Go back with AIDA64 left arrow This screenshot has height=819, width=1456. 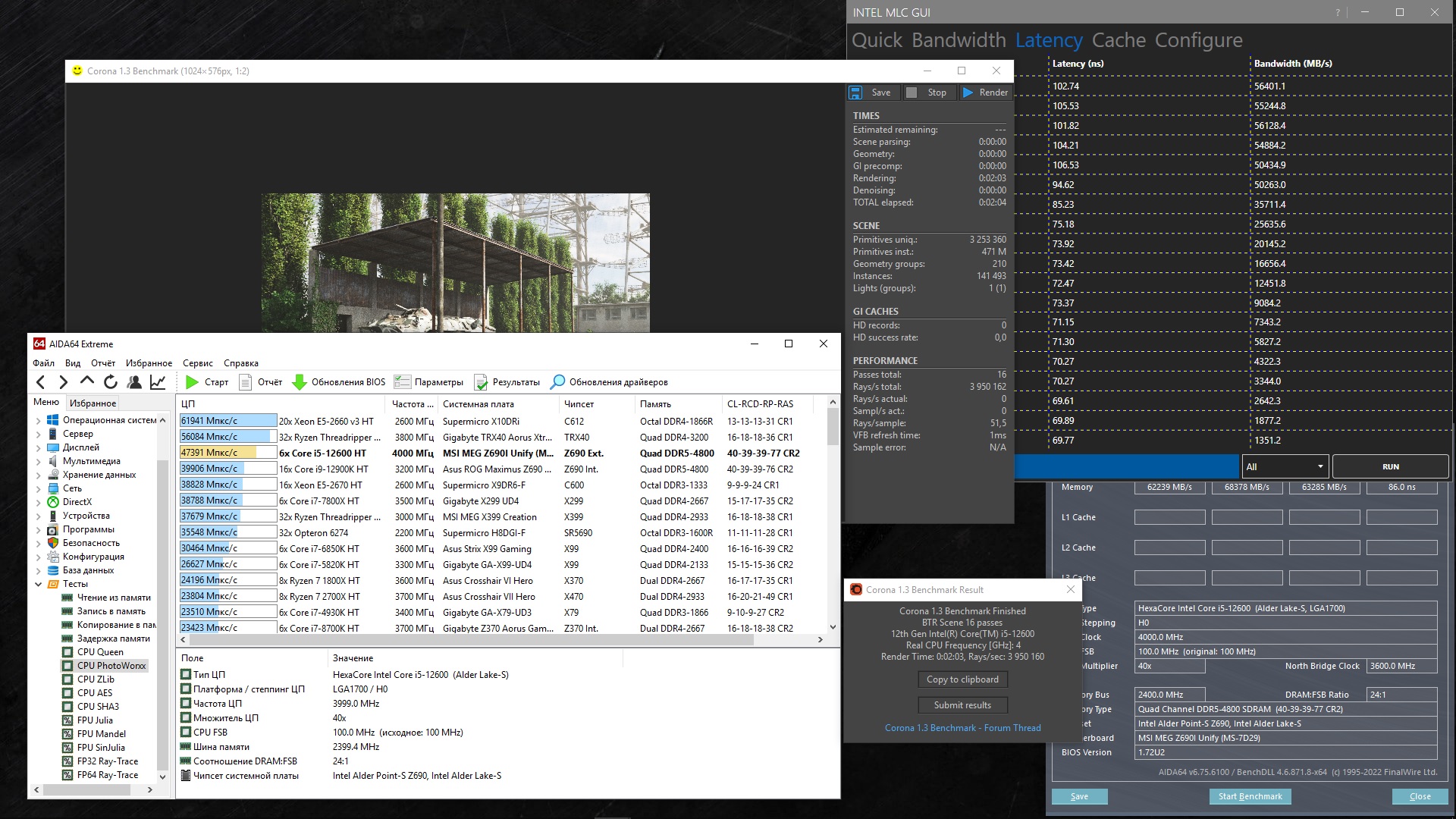[x=41, y=382]
